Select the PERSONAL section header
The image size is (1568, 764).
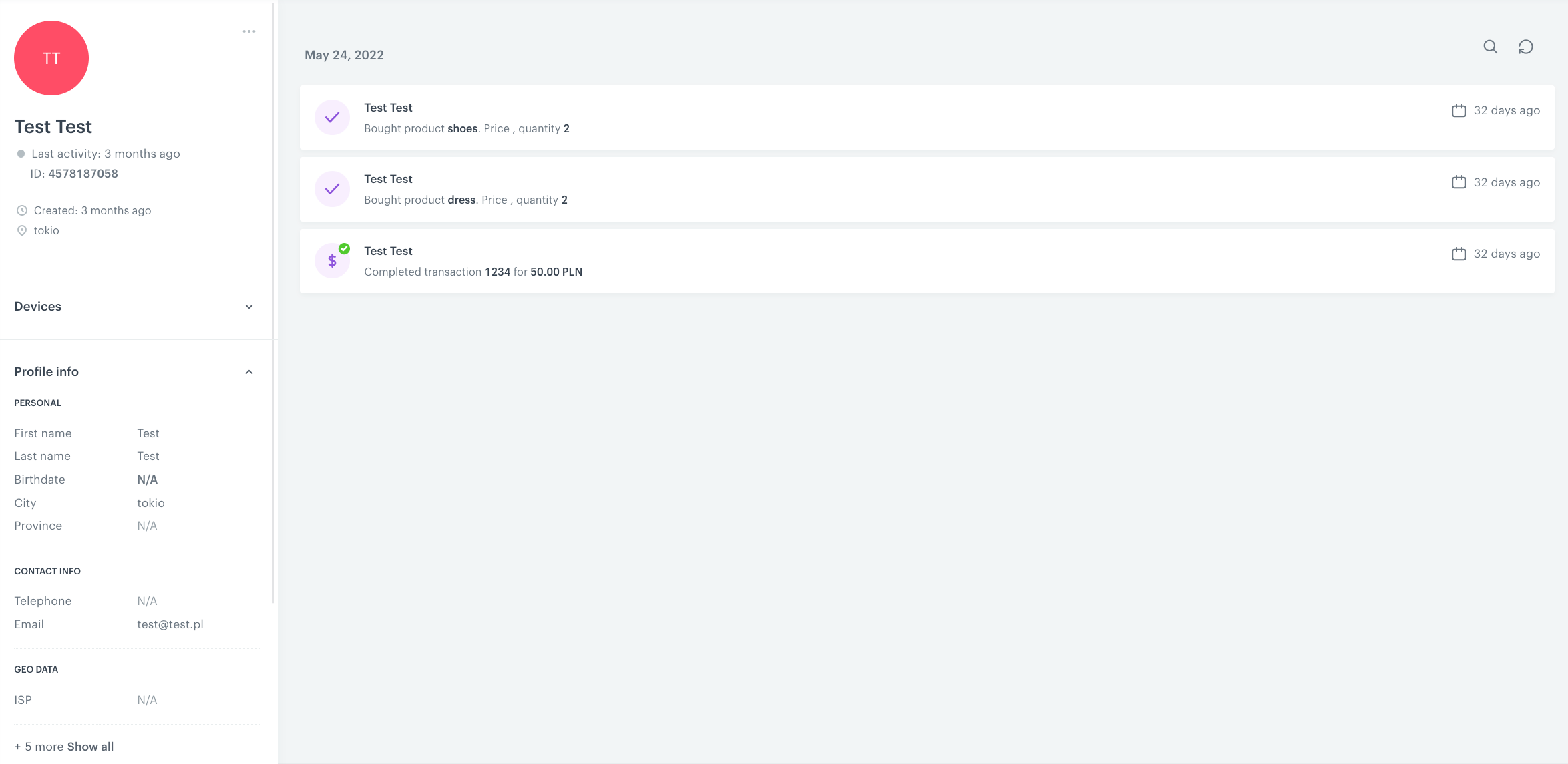coord(37,403)
